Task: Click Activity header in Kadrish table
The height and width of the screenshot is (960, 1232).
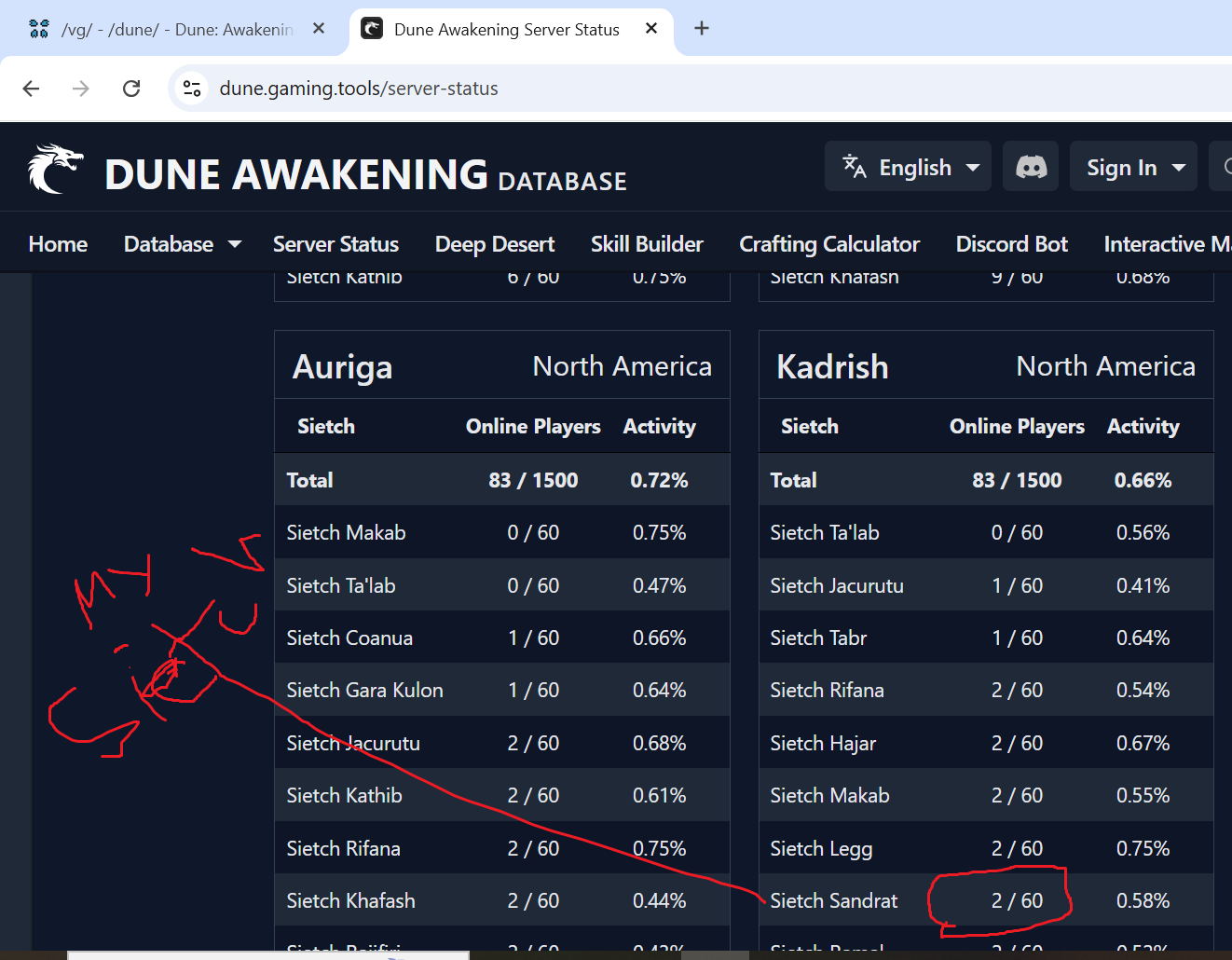Action: click(1143, 426)
